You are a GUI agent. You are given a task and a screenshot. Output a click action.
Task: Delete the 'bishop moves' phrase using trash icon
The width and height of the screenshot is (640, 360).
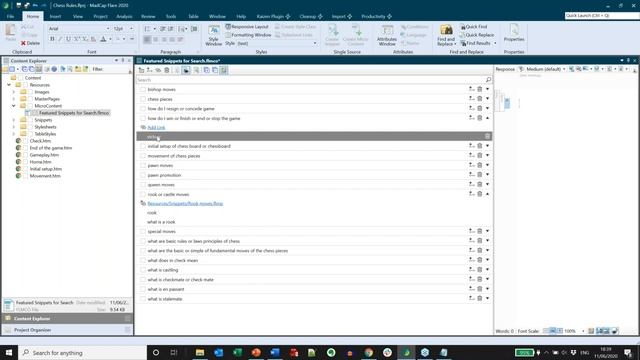point(480,89)
